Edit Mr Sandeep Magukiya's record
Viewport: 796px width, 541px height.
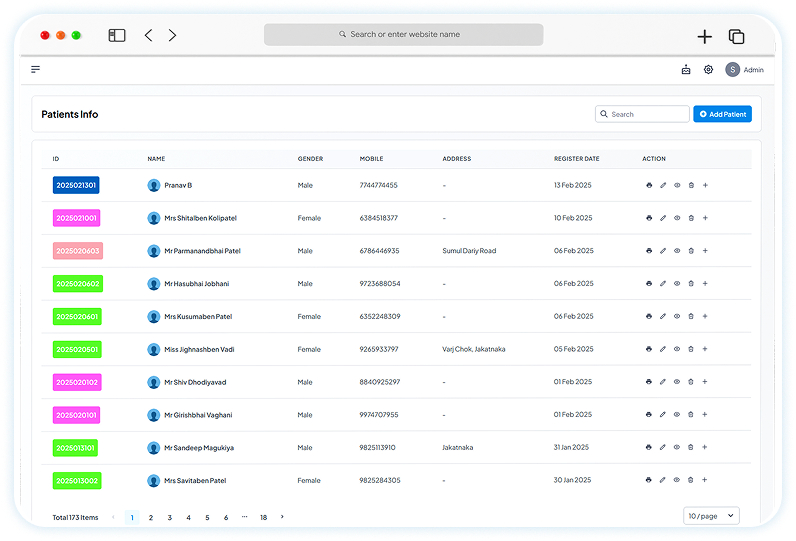662,447
